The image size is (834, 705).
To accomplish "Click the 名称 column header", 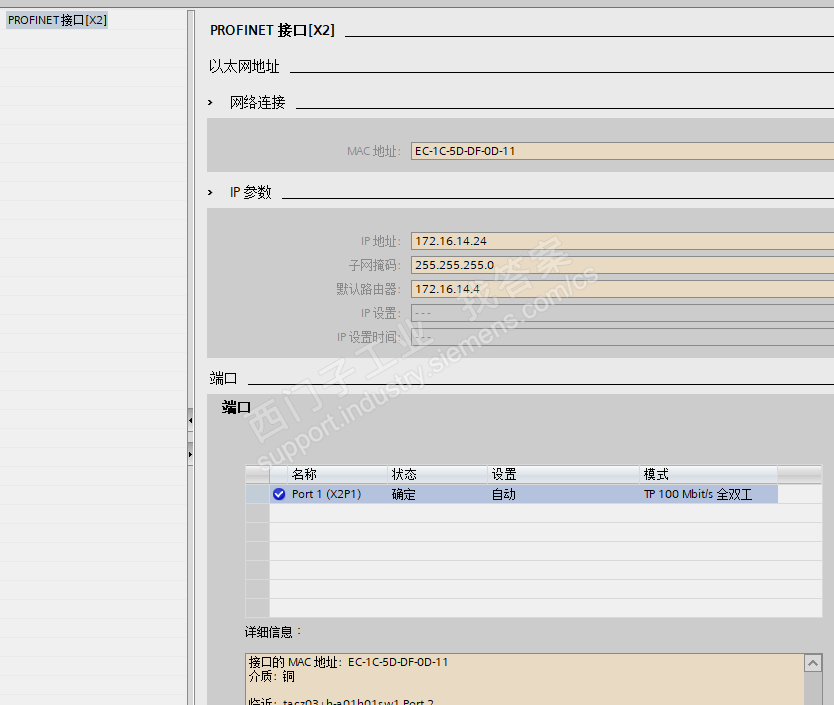I will click(x=337, y=474).
